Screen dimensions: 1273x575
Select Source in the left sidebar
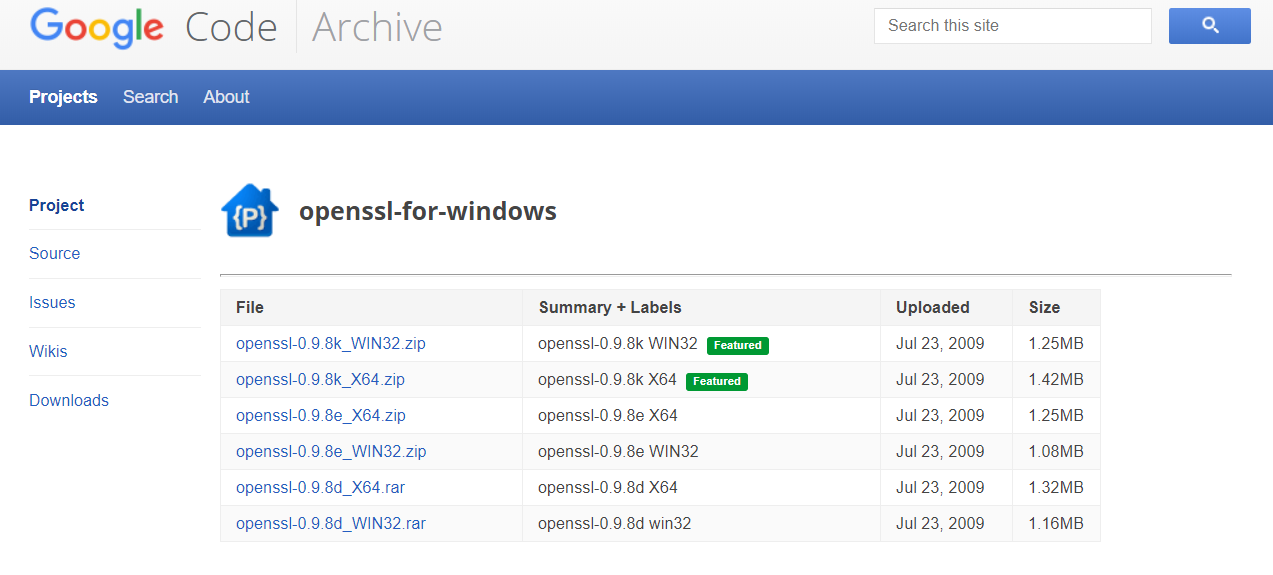pyautogui.click(x=54, y=253)
